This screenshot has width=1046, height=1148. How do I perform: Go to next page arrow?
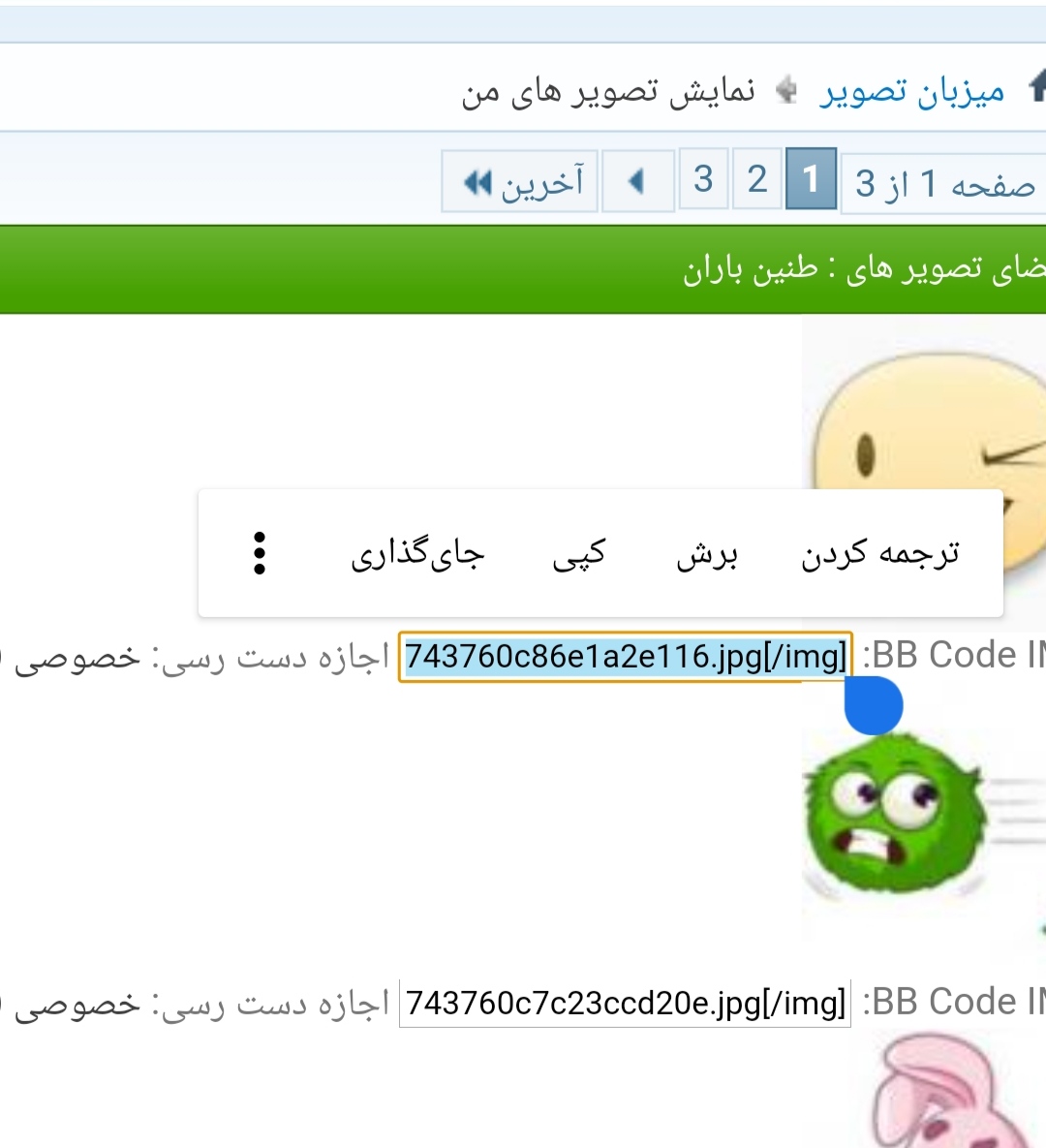pyautogui.click(x=637, y=181)
